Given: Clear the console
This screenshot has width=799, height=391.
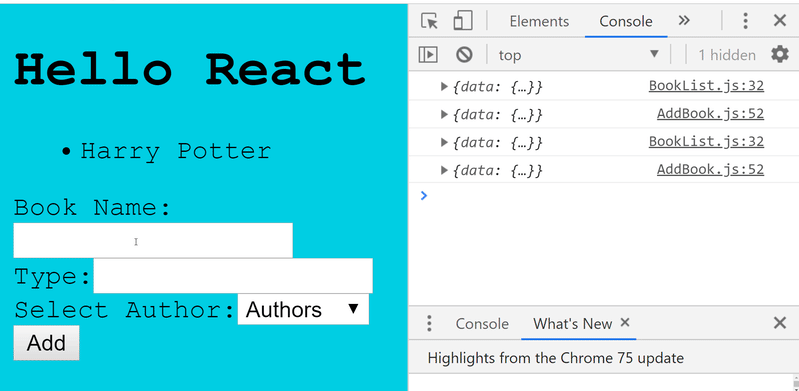Looking at the screenshot, I should click(x=464, y=55).
